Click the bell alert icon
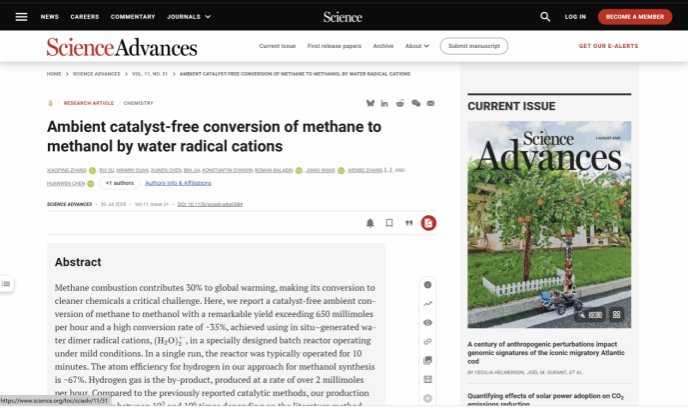Viewport: 688px width, 408px height. click(370, 223)
